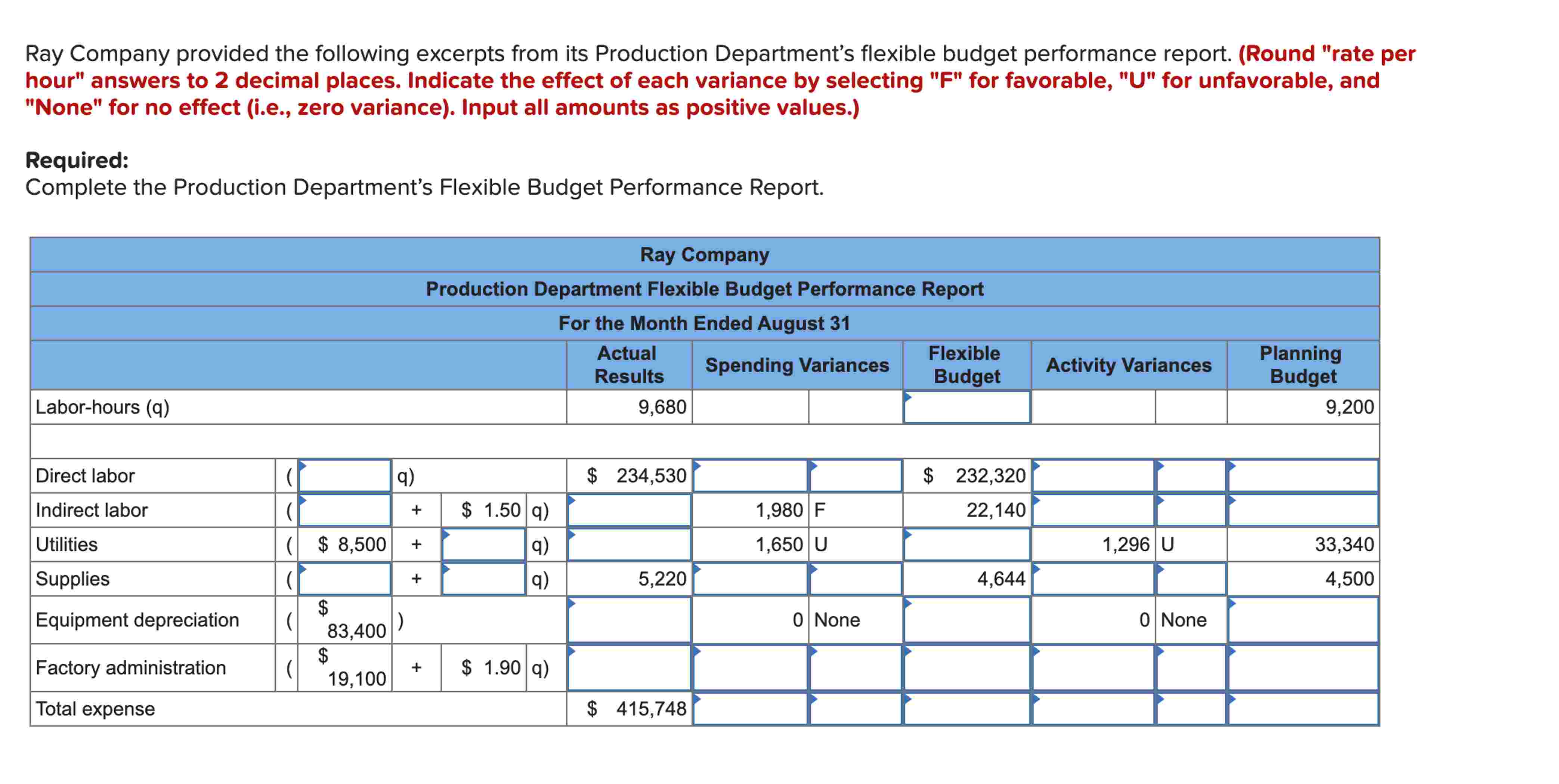
Task: Select Actual Results labor-hours 9,680 cell
Action: coord(630,407)
